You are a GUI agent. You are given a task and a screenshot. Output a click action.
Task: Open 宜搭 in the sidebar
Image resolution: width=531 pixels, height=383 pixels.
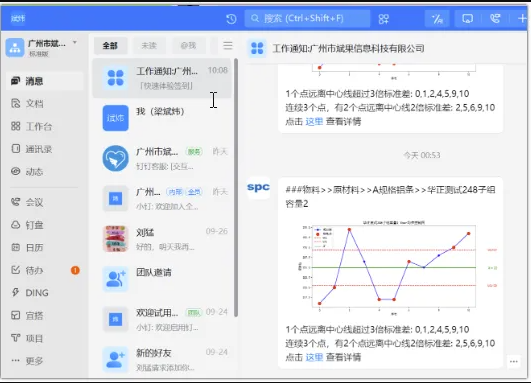44,316
